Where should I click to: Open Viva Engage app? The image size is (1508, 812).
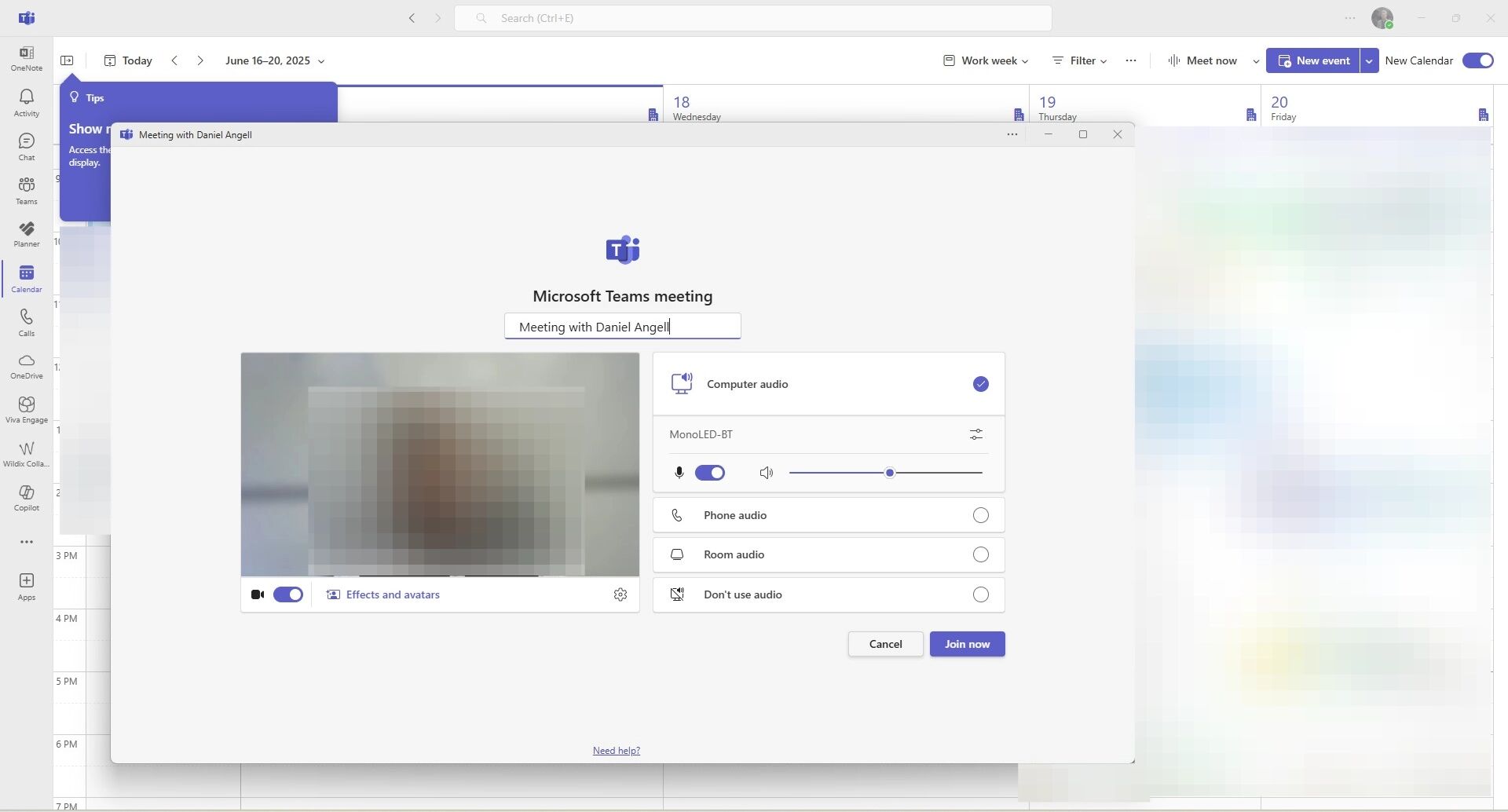click(27, 410)
